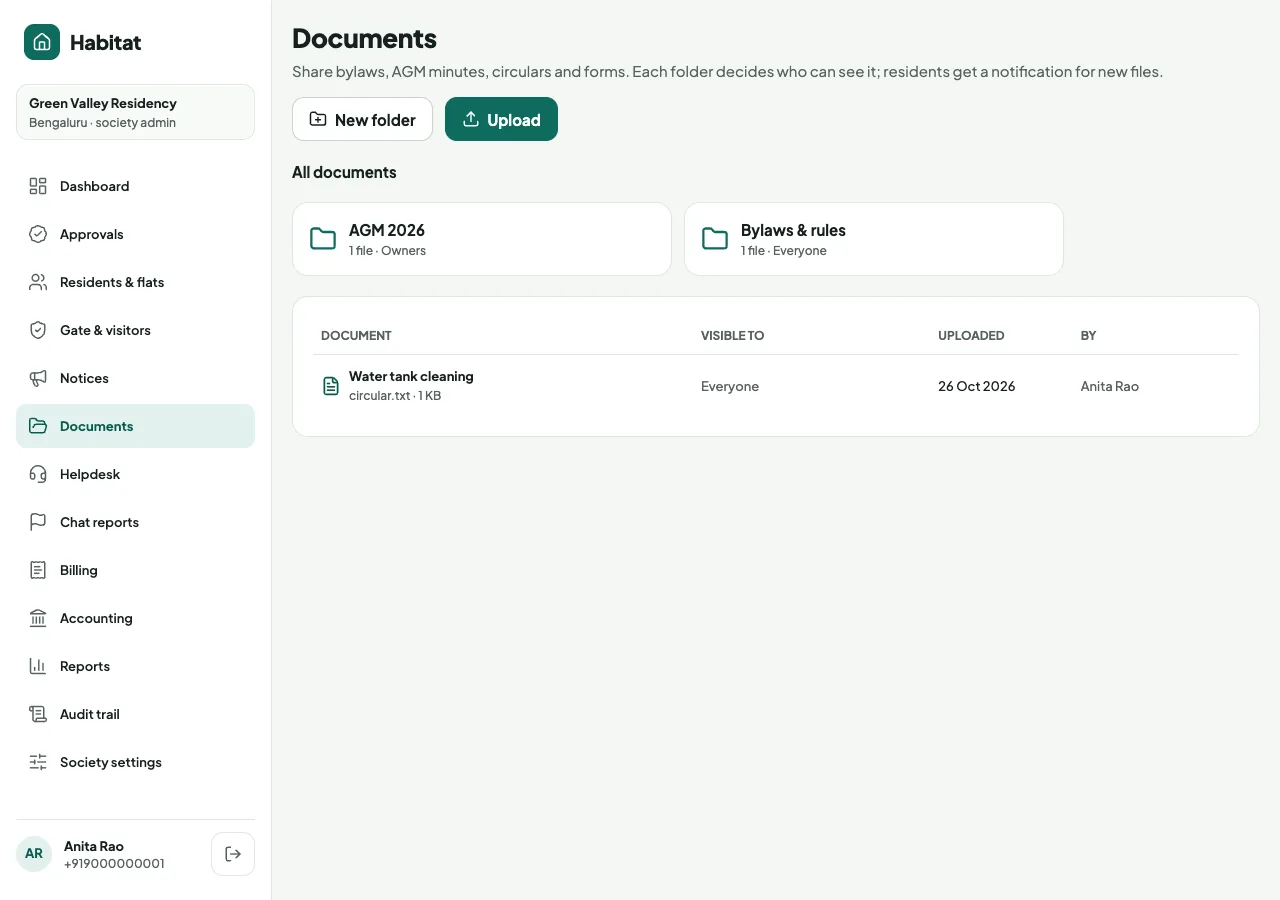The height and width of the screenshot is (900, 1280).
Task: Open the Bylaws & rules folder card
Action: 873,239
